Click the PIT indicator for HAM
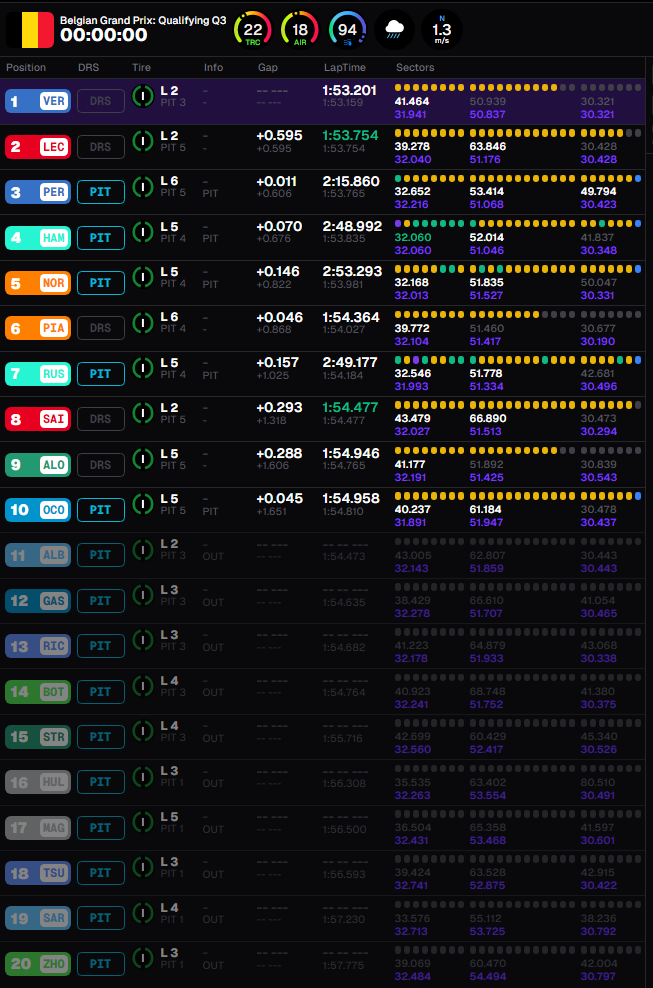This screenshot has width=653, height=988. [101, 238]
